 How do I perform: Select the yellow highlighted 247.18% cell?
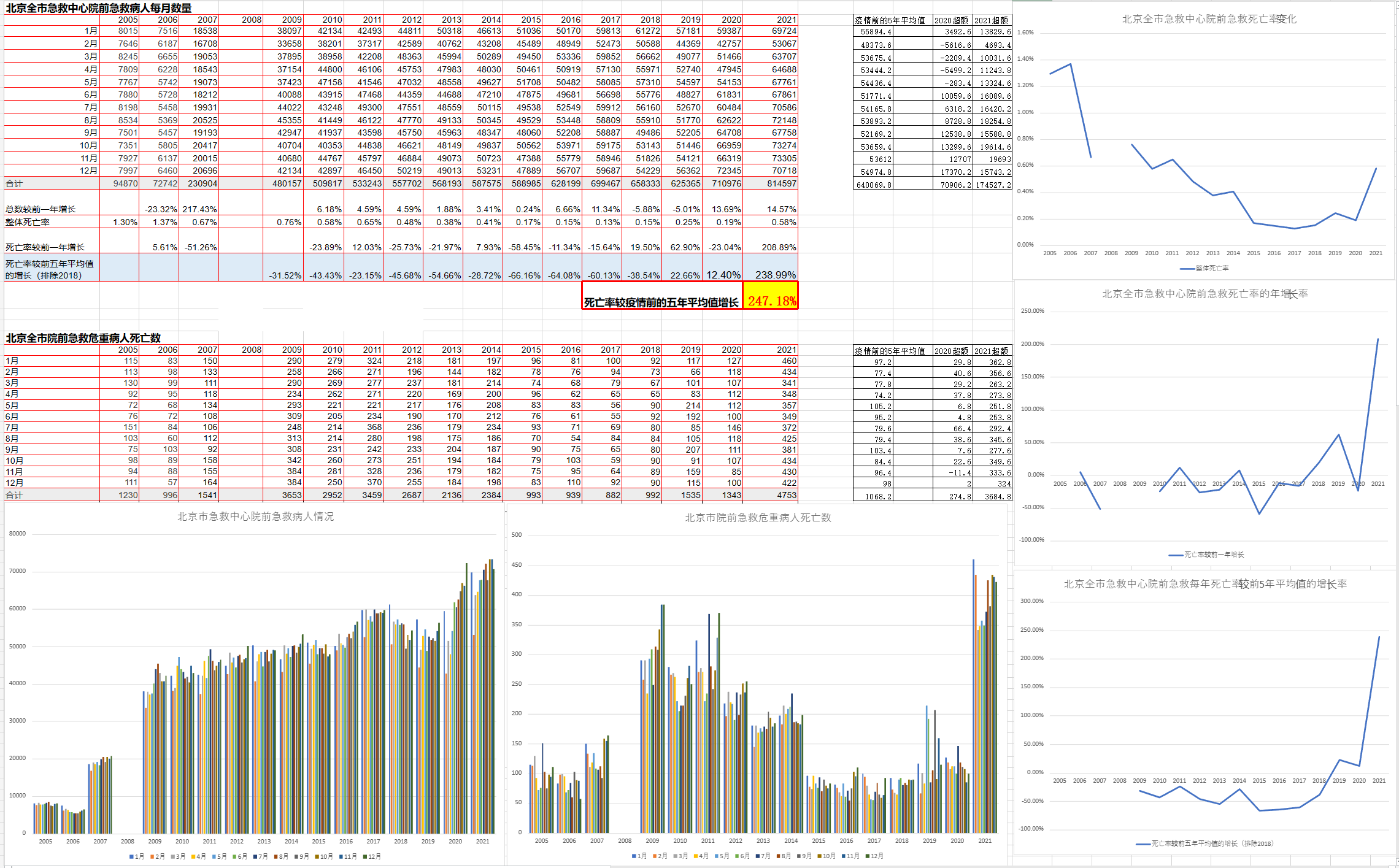[771, 301]
